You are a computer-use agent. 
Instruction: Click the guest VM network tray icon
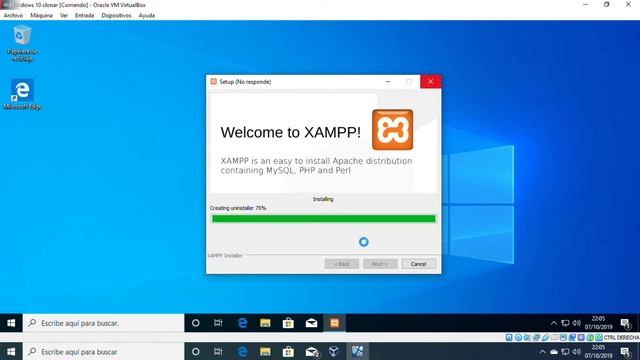click(565, 323)
